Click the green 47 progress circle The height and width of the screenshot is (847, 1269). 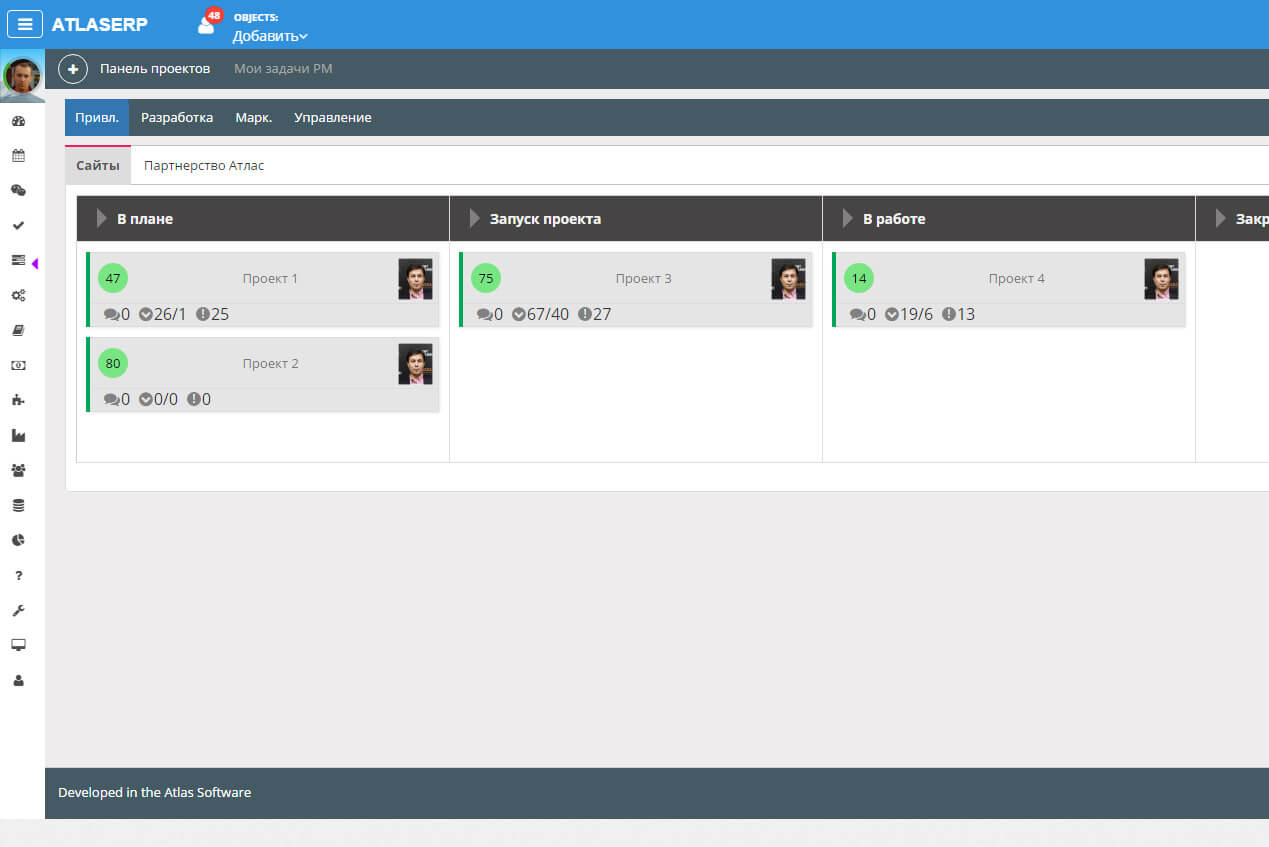113,278
